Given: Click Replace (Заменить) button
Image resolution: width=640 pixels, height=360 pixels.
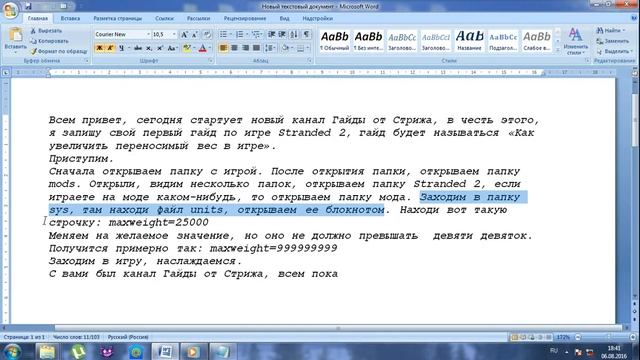Looking at the screenshot, I should (x=613, y=41).
